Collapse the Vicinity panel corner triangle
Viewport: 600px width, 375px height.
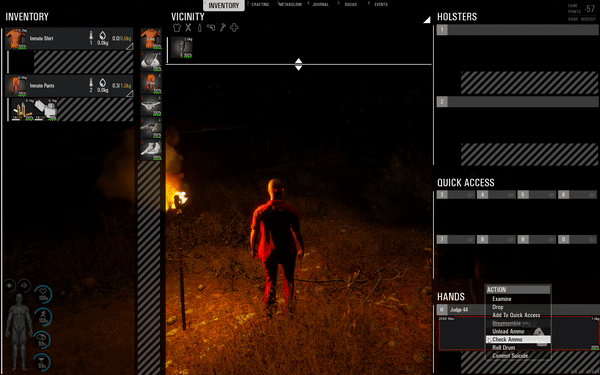click(x=427, y=20)
